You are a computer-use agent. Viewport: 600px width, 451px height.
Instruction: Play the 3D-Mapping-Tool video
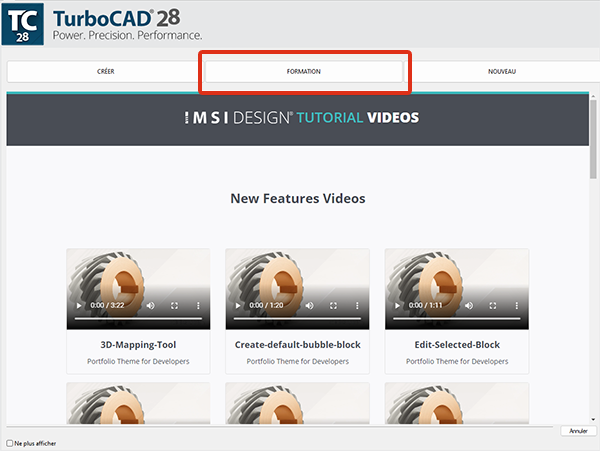79,305
